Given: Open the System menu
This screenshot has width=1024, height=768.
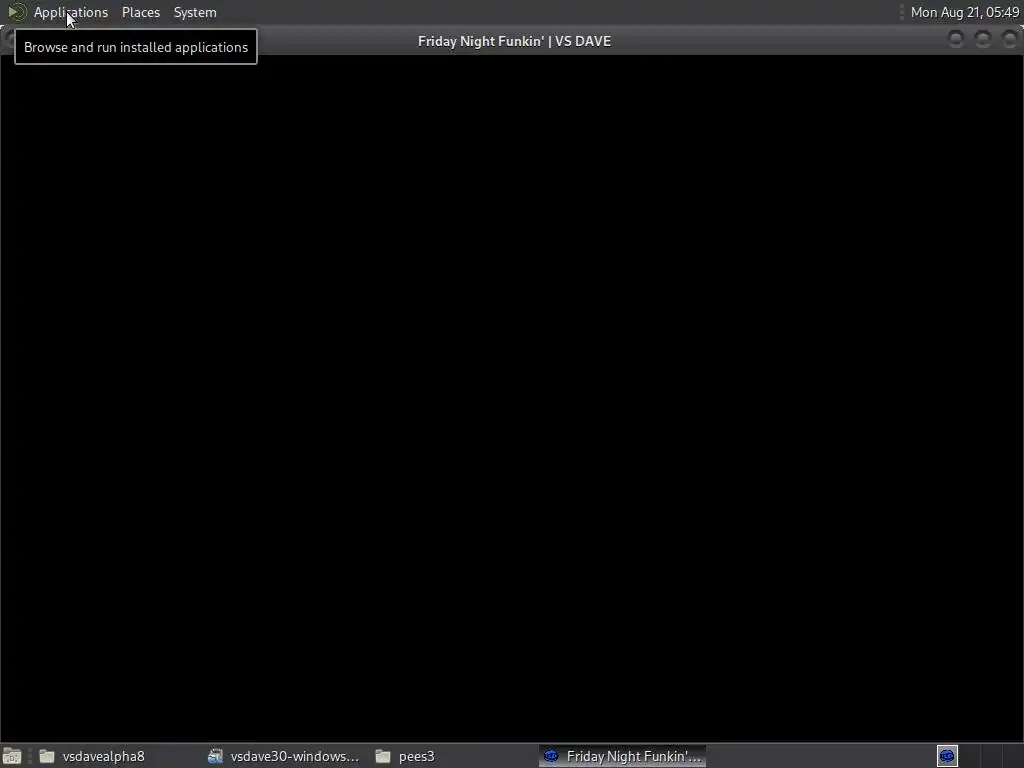Looking at the screenshot, I should point(195,12).
